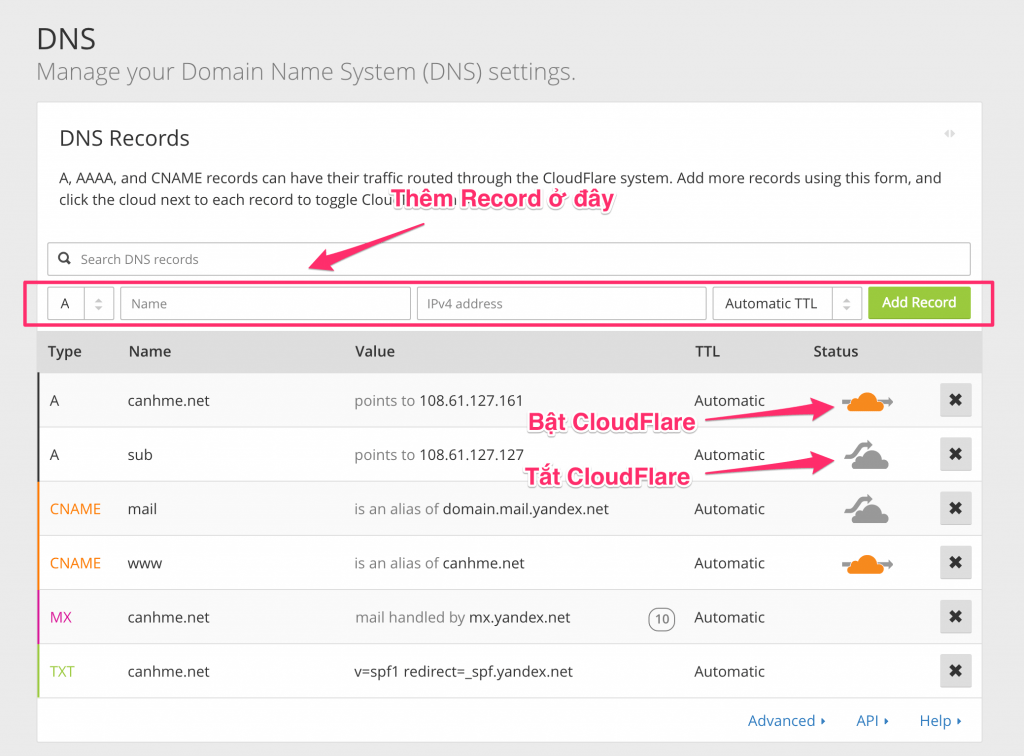Click the green Add Record button
Viewport: 1024px width, 756px height.
[x=919, y=303]
